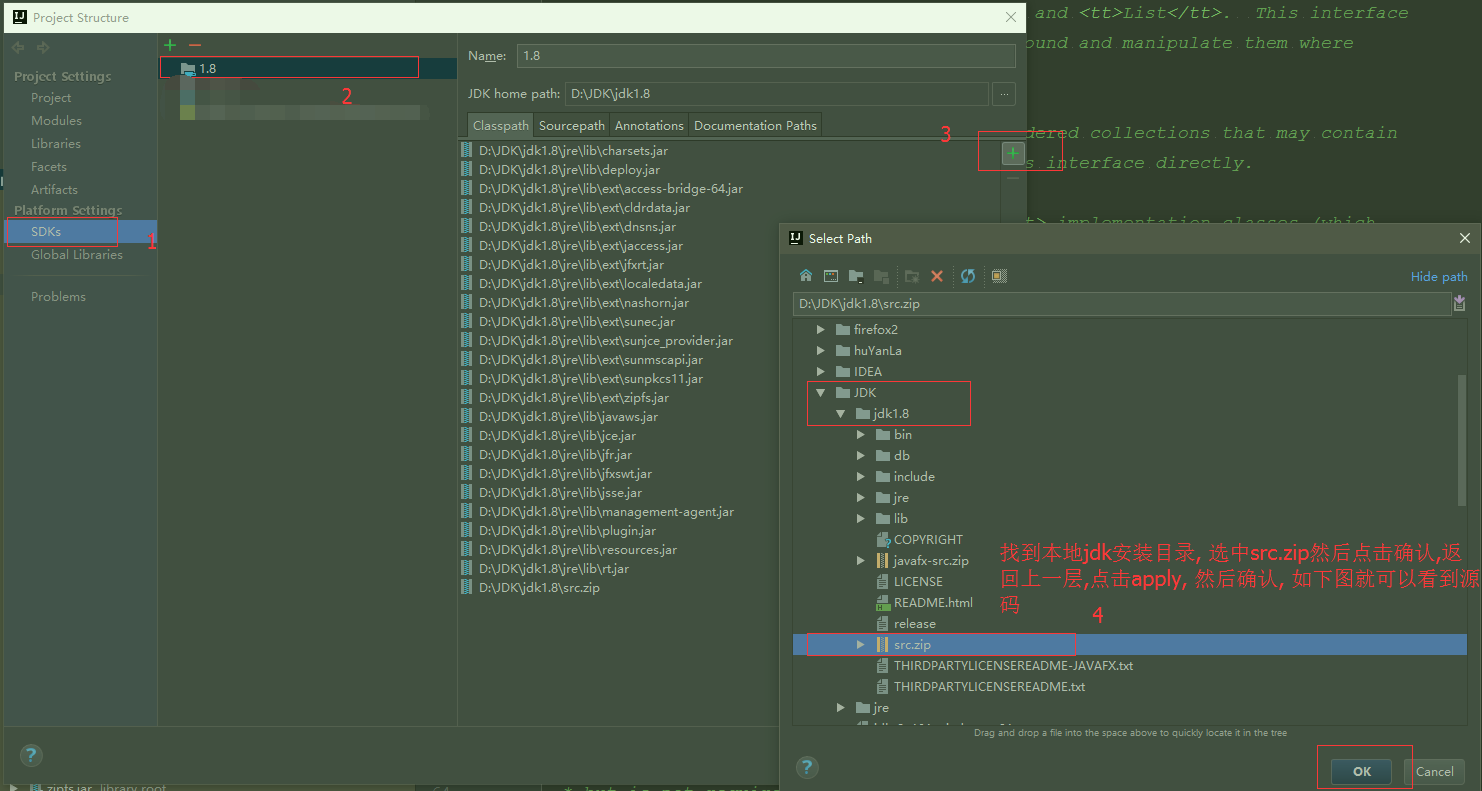Click the remove minus icon beside the classpath list
1482x791 pixels.
(1013, 178)
